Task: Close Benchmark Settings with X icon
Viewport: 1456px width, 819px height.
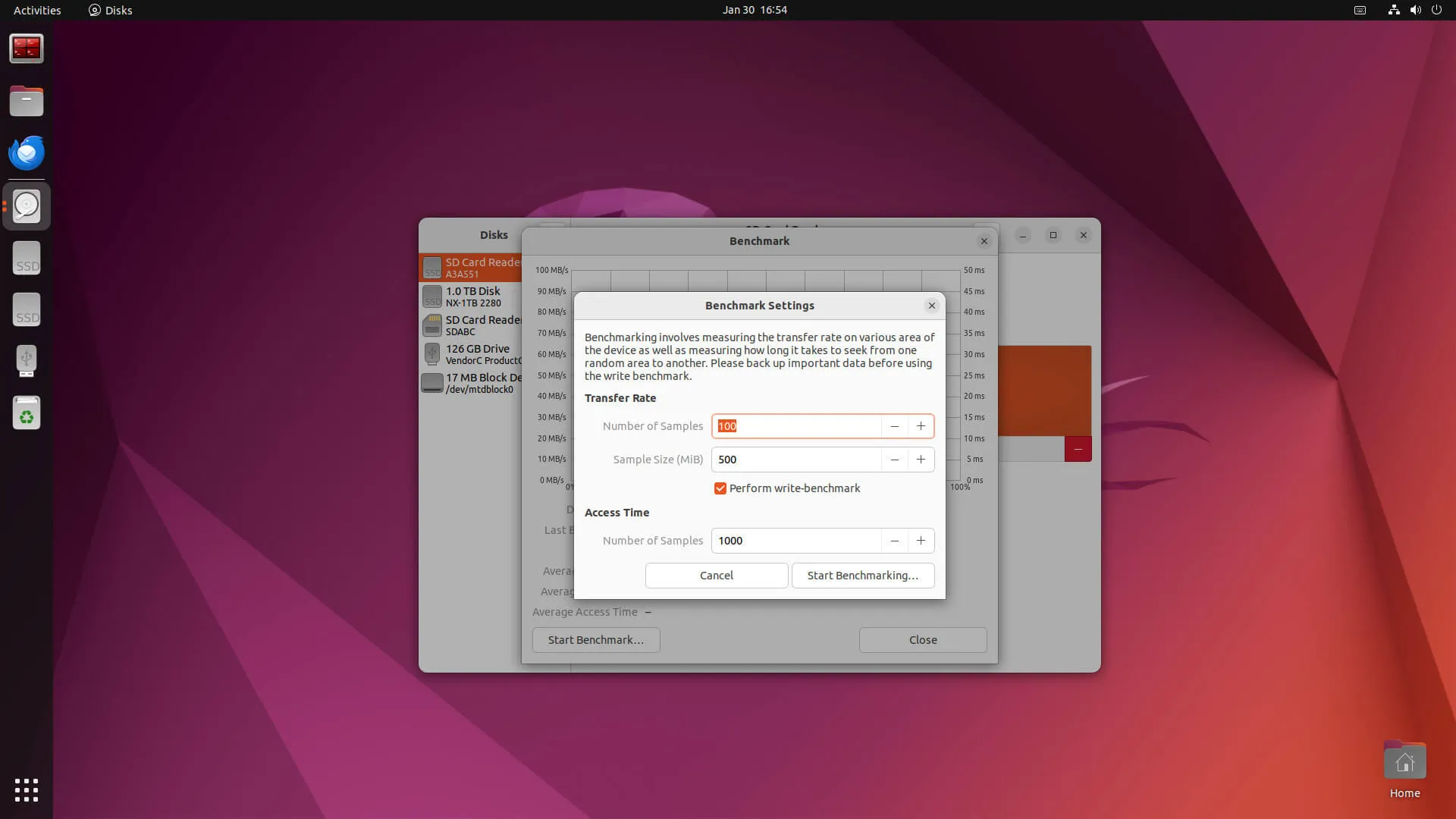Action: click(932, 306)
